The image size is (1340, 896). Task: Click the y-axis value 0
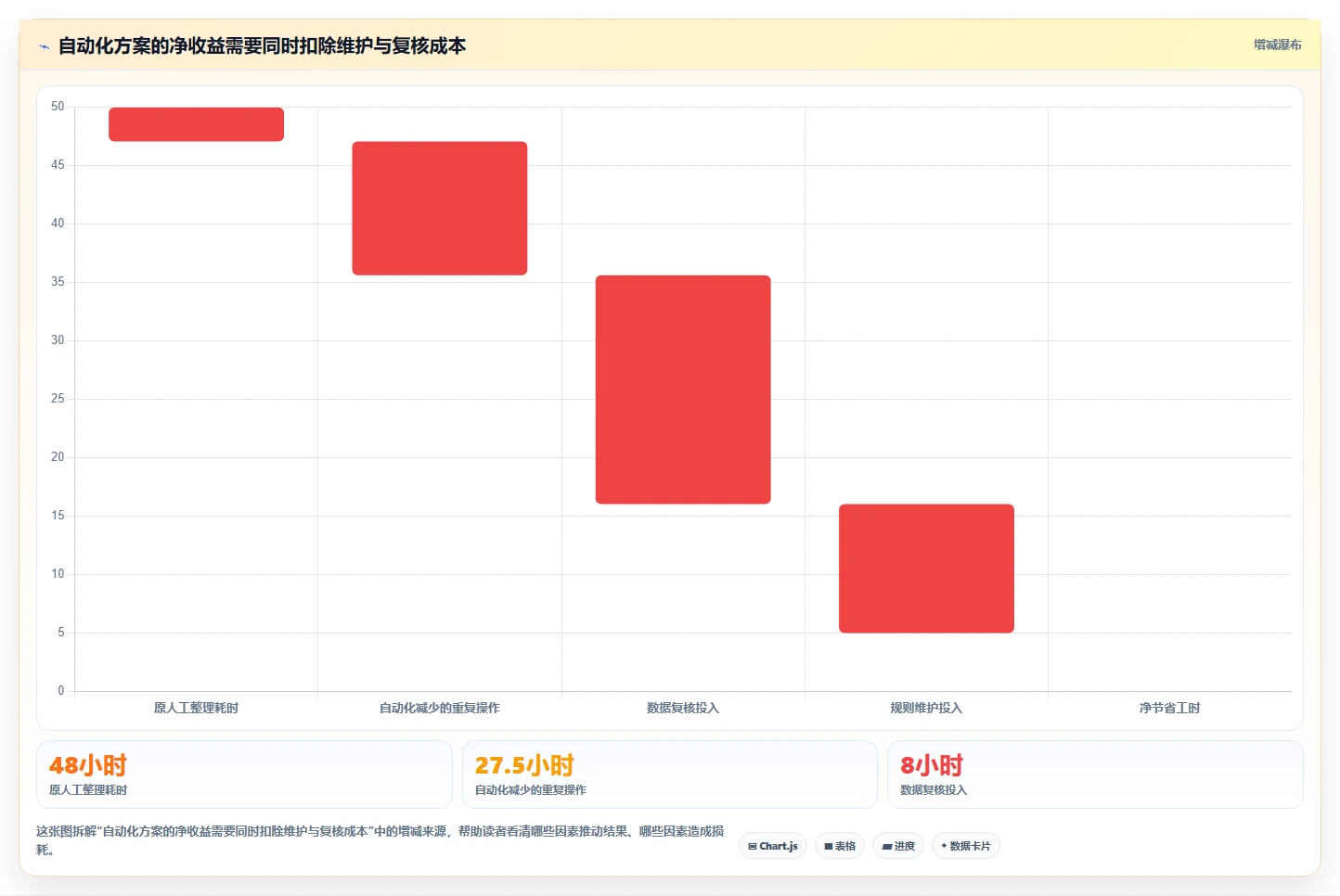[61, 691]
